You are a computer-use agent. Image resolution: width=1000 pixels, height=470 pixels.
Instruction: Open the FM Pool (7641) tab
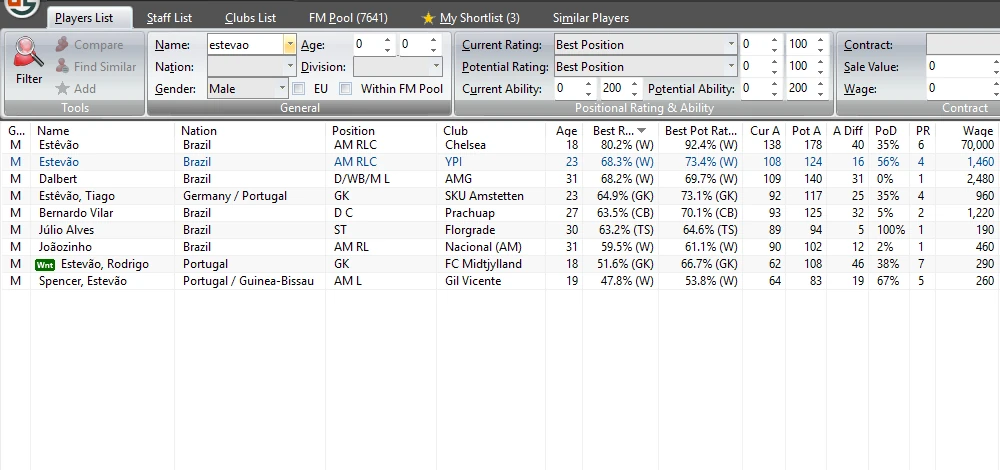[348, 18]
